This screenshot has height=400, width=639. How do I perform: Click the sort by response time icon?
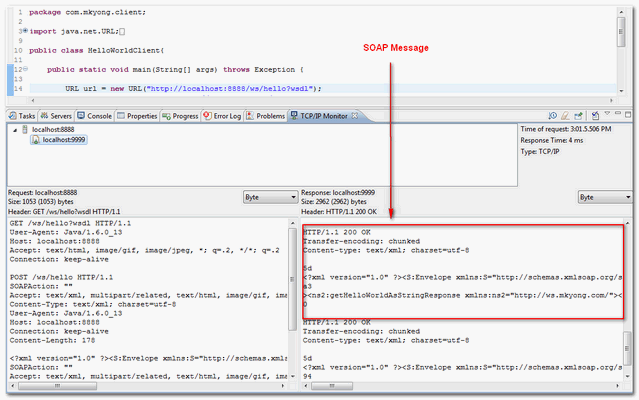[553, 116]
